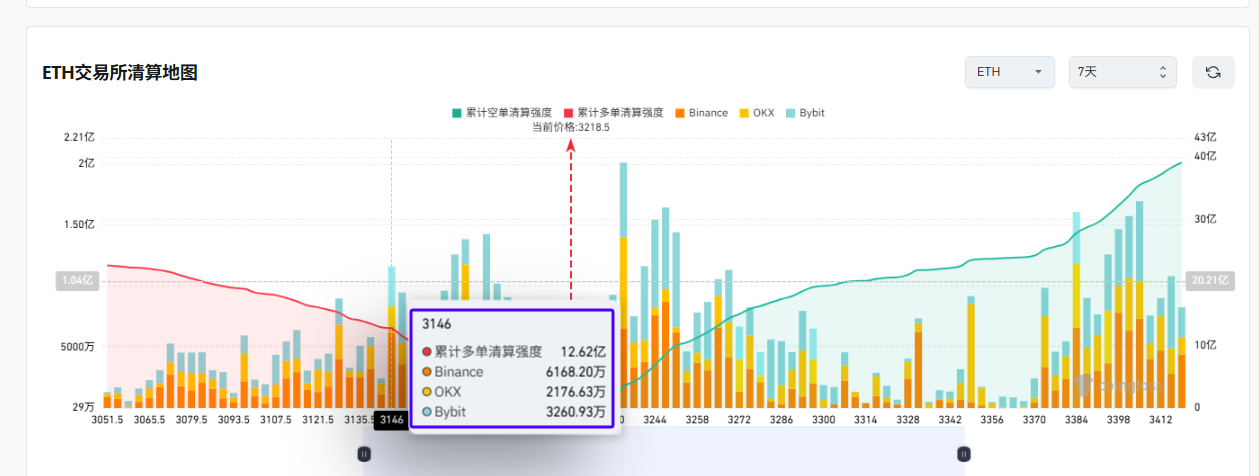Click the Binance row in the tooltip
The width and height of the screenshot is (1259, 476).
click(512, 372)
